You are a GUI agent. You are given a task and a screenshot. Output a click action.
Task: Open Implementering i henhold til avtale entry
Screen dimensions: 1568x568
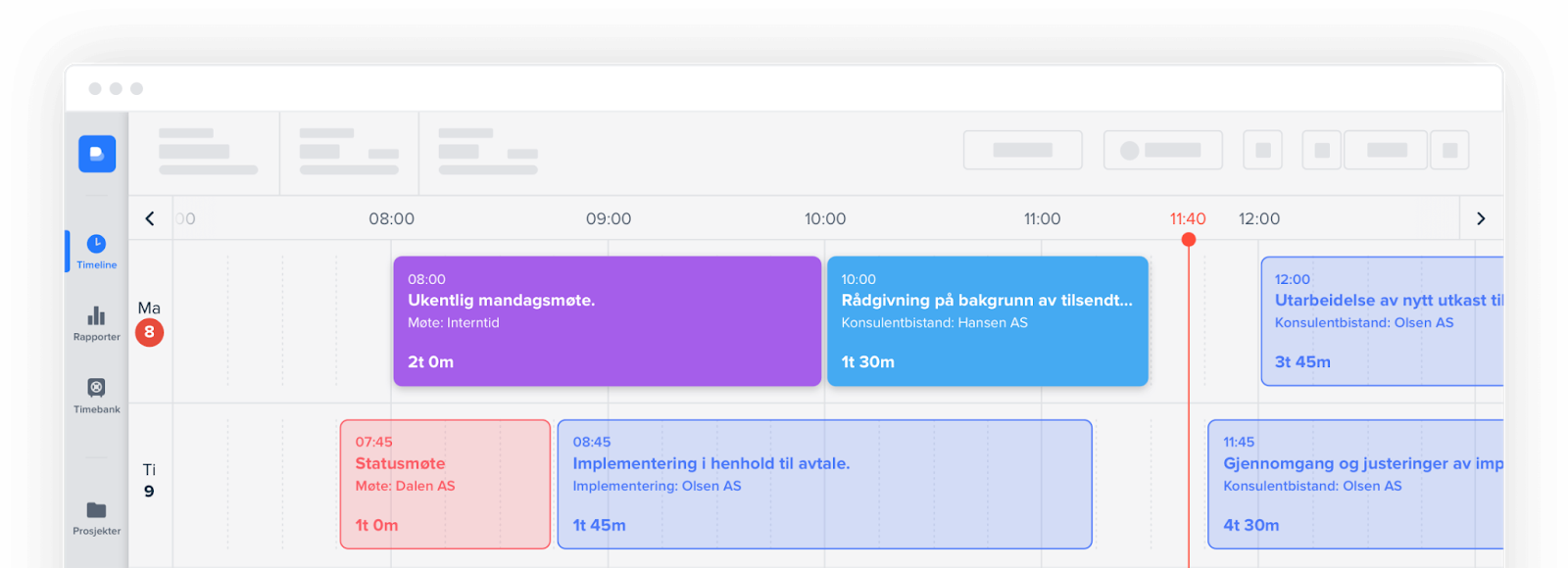click(824, 485)
